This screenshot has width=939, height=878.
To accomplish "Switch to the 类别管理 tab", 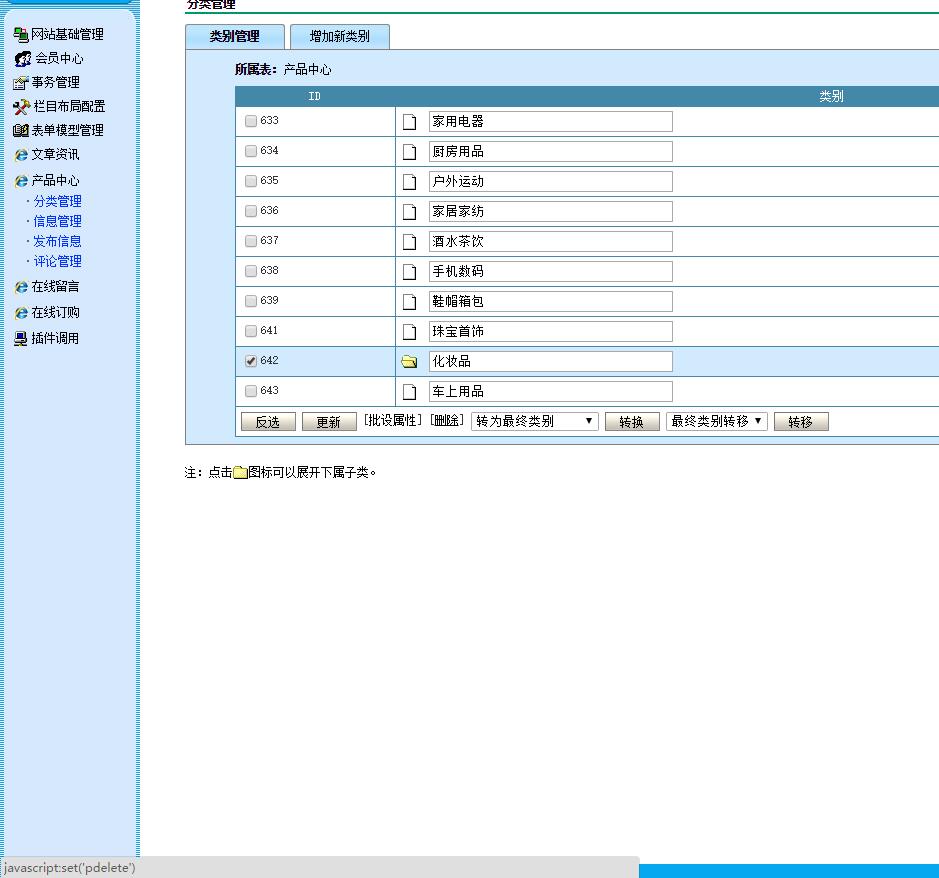I will pyautogui.click(x=235, y=37).
